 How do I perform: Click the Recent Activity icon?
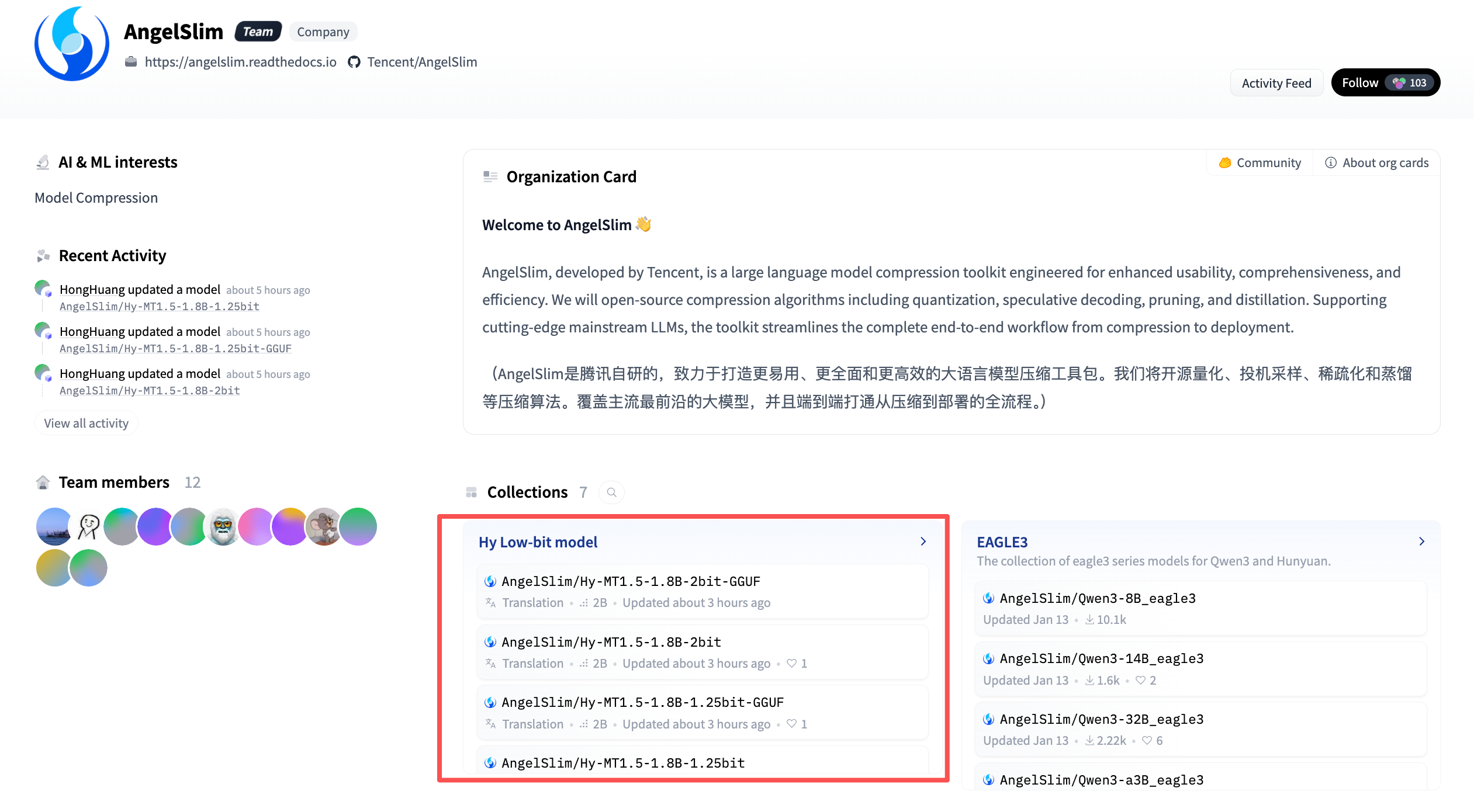pyautogui.click(x=42, y=255)
